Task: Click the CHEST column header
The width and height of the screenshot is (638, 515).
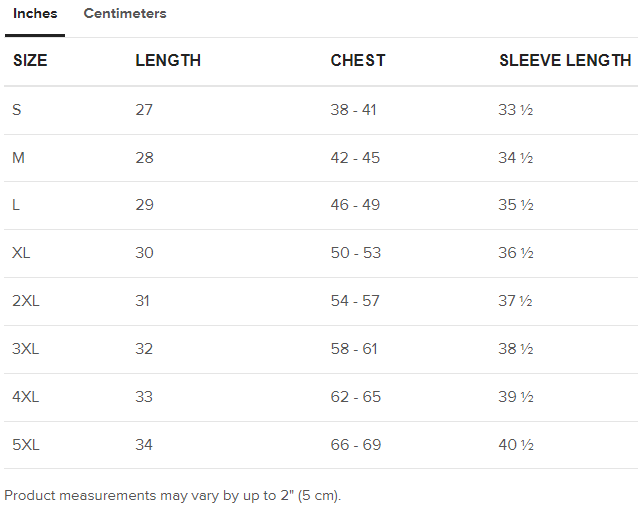Action: click(x=358, y=61)
